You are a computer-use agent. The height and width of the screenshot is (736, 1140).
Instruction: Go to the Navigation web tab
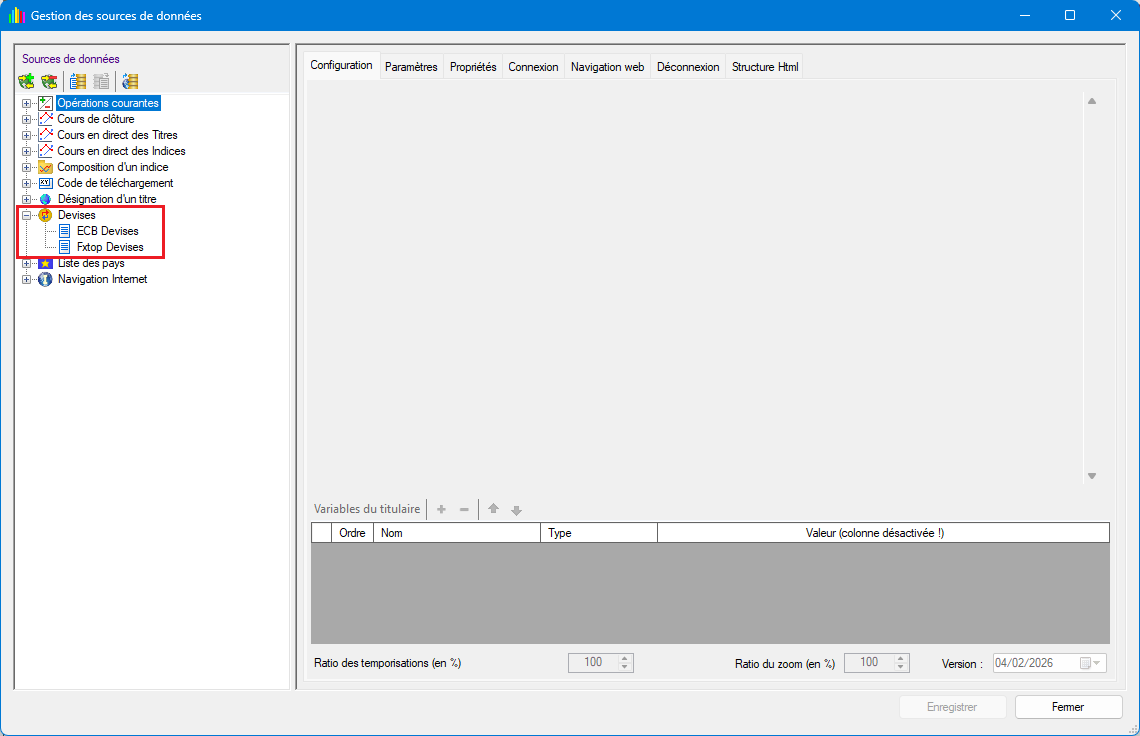[607, 67]
